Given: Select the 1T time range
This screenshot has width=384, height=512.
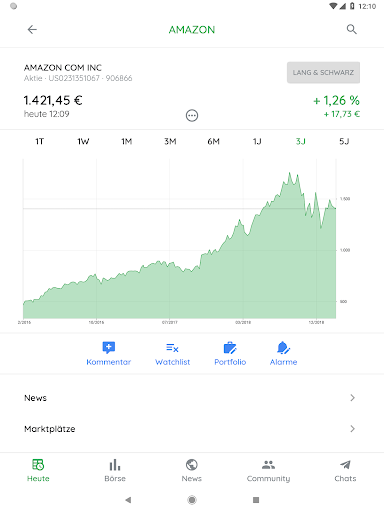Looking at the screenshot, I should click(39, 142).
